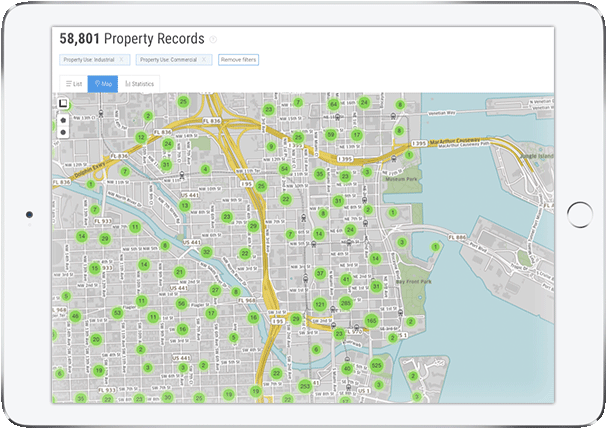607x429 pixels.
Task: Expand the cluster marker labeled 41
Action: [x=346, y=279]
